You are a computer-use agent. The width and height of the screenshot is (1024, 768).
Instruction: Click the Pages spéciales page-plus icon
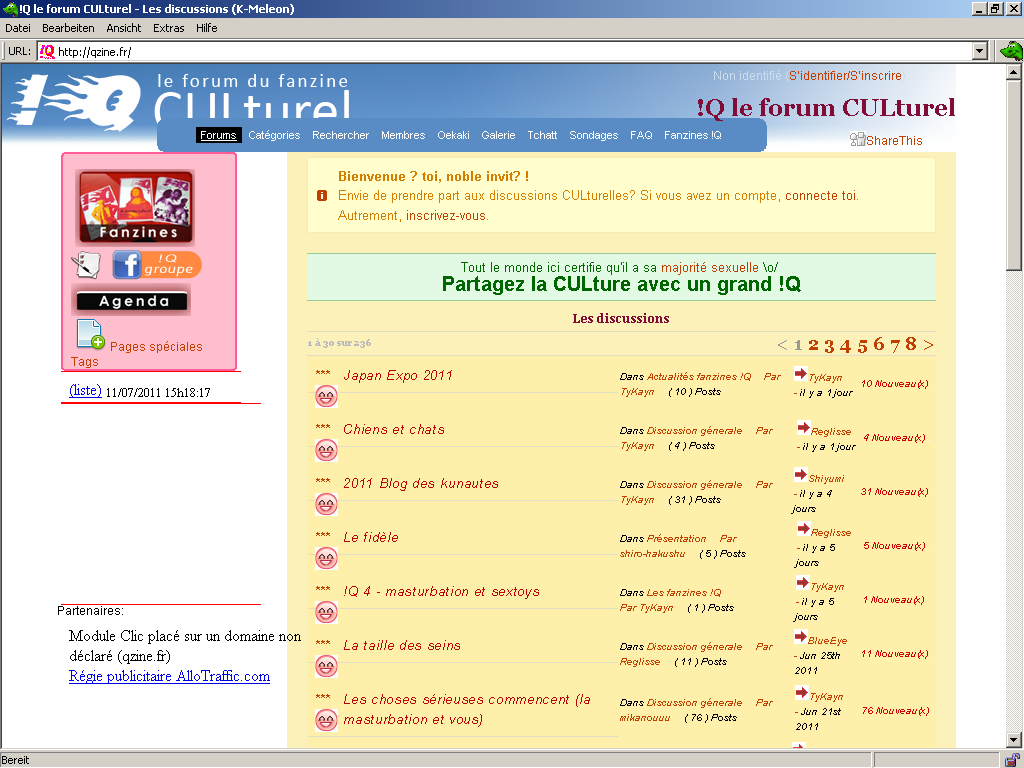coord(90,334)
